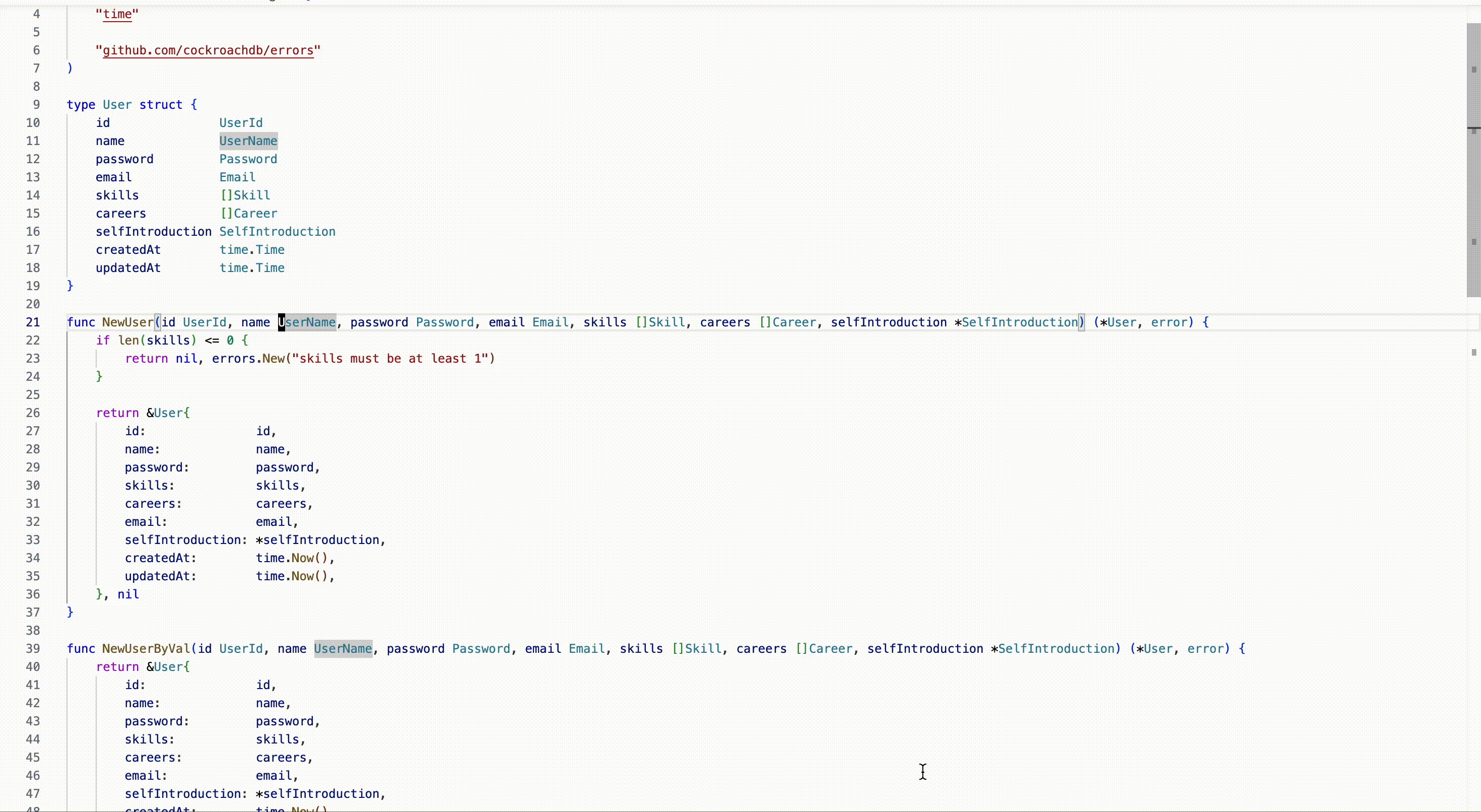Click line number 39 in the gutter

tap(33, 649)
